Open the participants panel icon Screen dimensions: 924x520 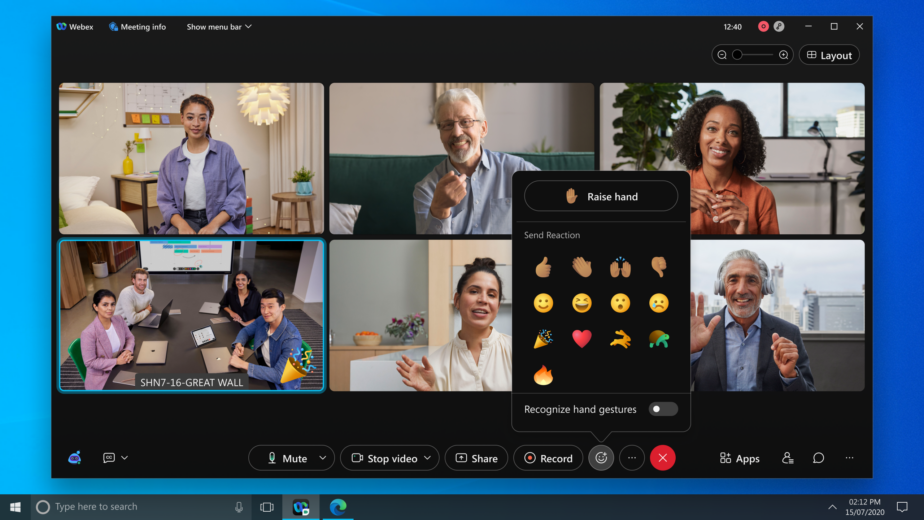point(787,458)
